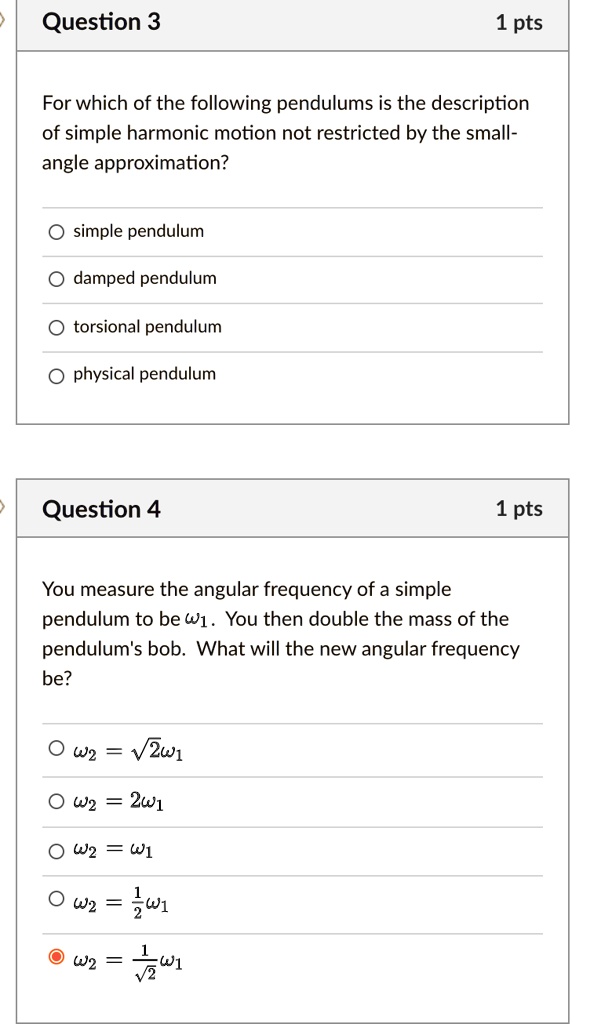Viewport: 601px width, 1024px height.
Task: Select the simple pendulum answer option
Action: tap(56, 230)
